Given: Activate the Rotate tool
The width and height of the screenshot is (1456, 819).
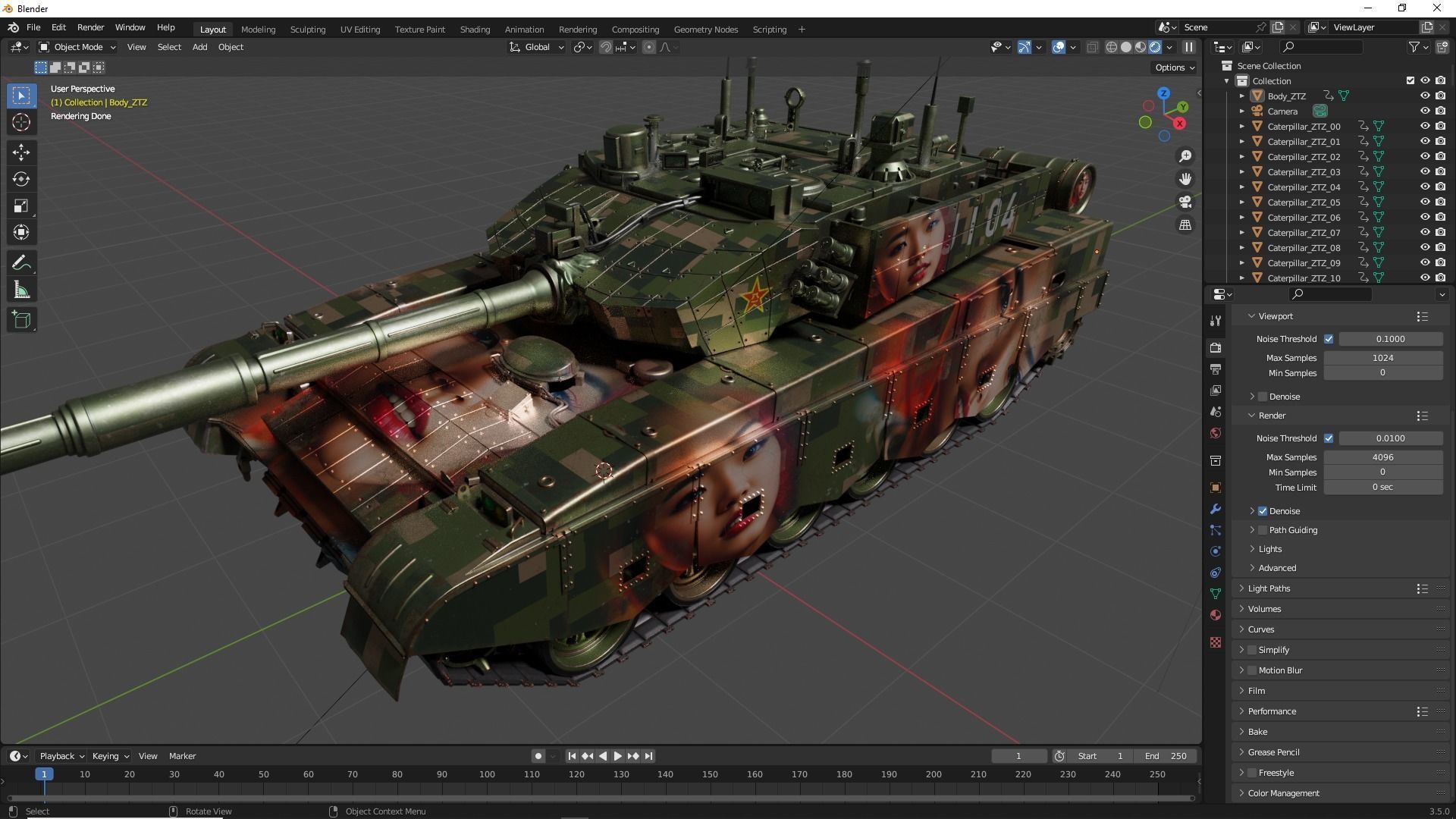Looking at the screenshot, I should click(21, 179).
